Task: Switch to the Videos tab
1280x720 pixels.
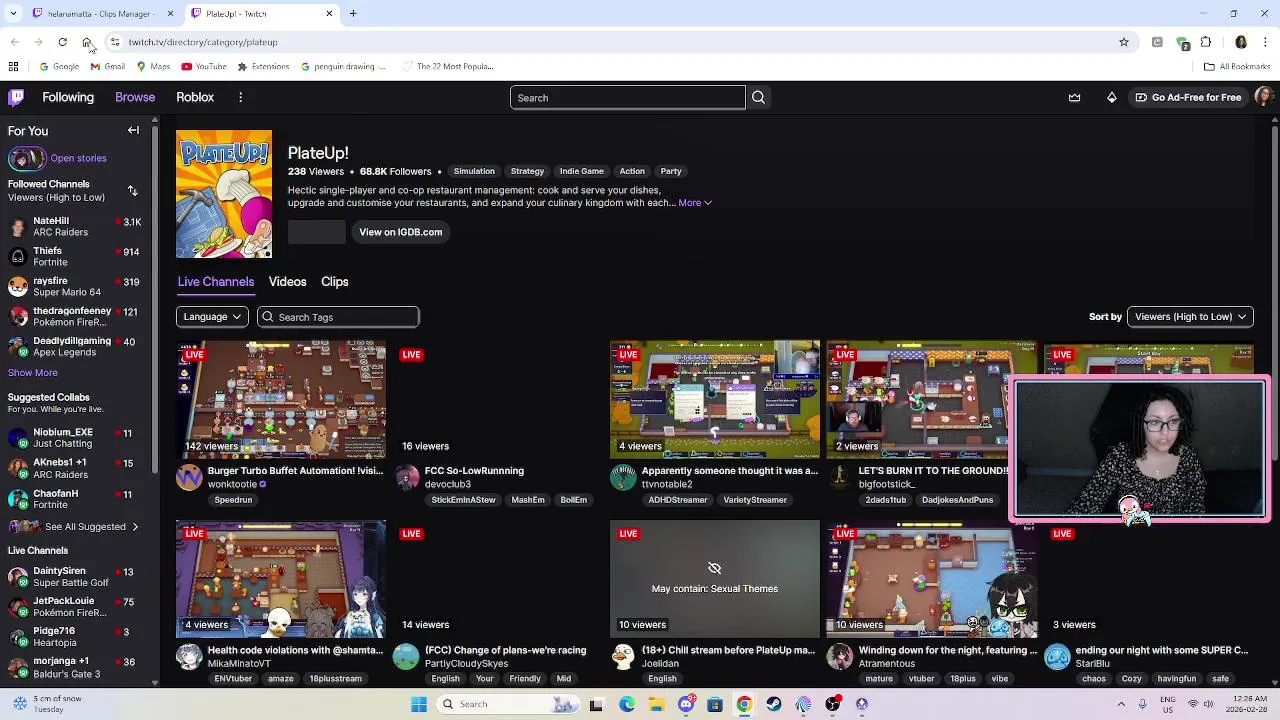Action: [287, 282]
